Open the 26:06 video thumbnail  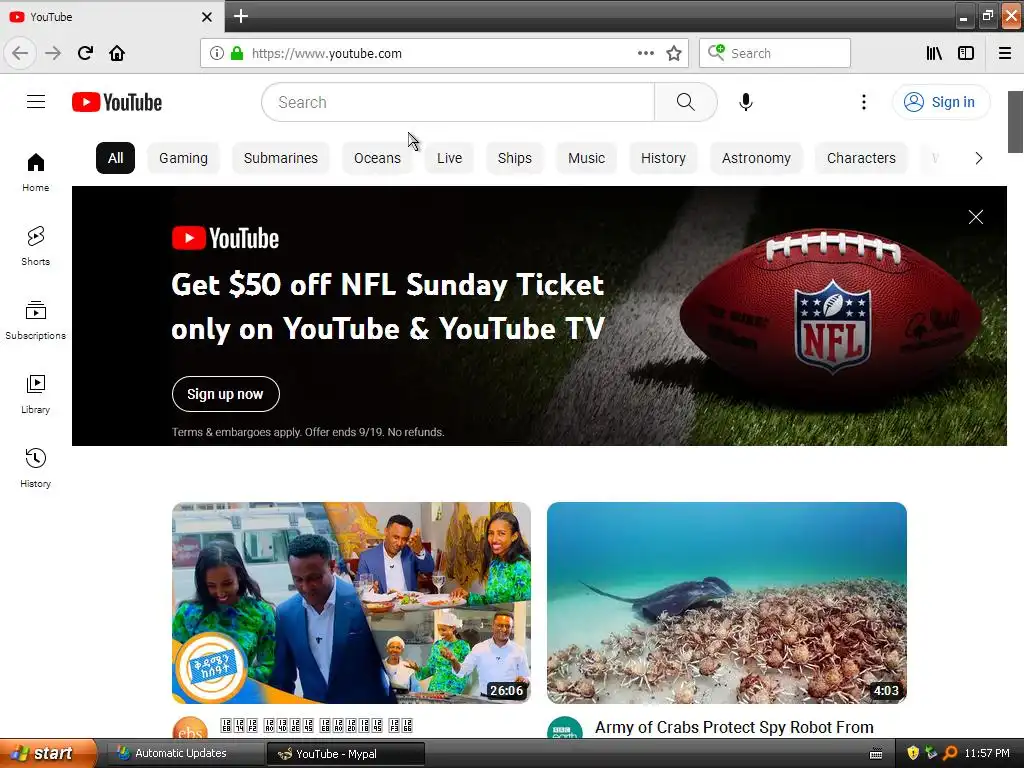[x=351, y=602]
